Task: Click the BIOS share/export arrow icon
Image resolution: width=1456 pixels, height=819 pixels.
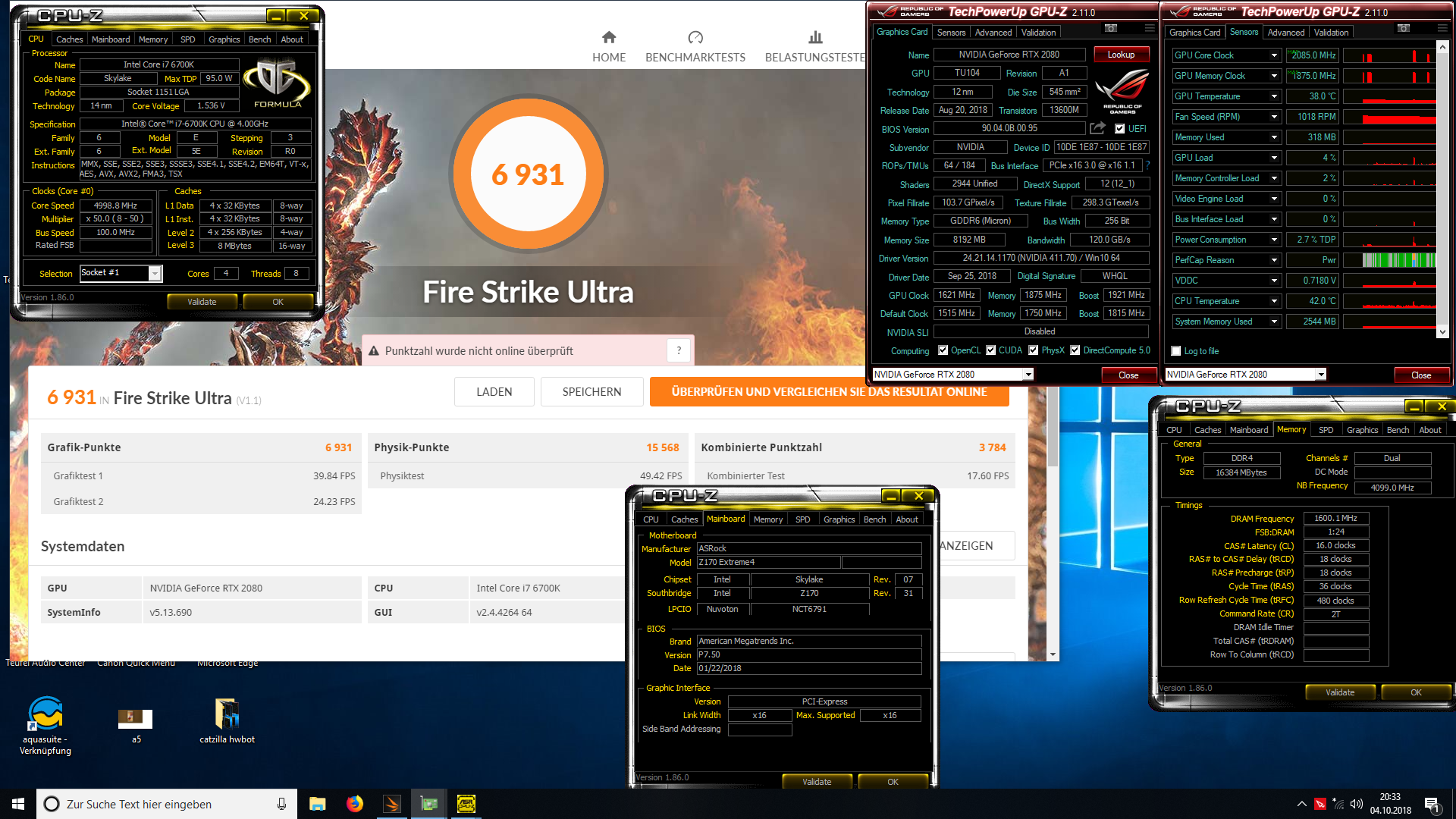Action: [x=1097, y=128]
